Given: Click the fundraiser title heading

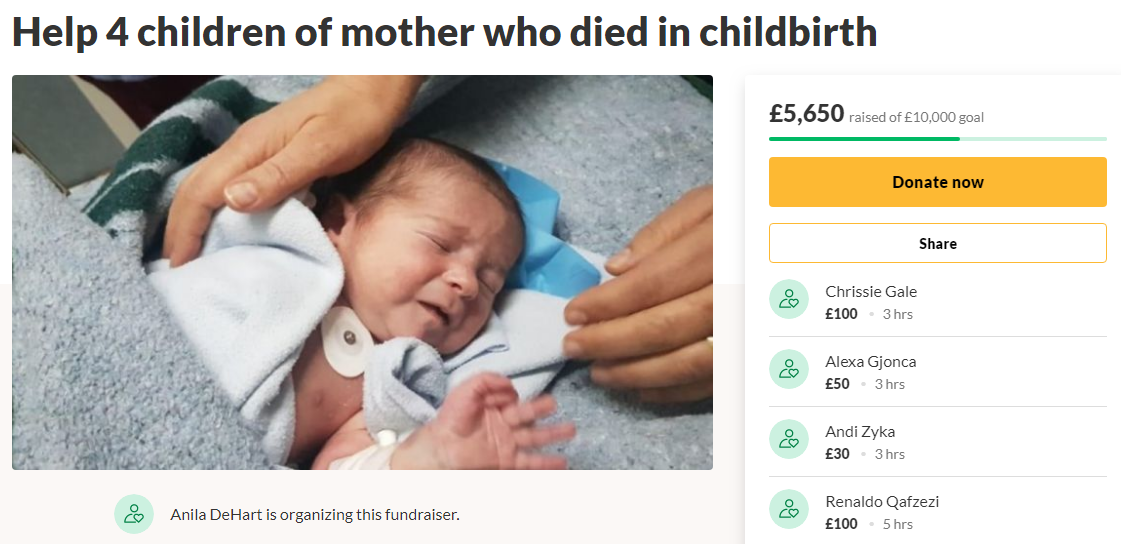Looking at the screenshot, I should [444, 33].
